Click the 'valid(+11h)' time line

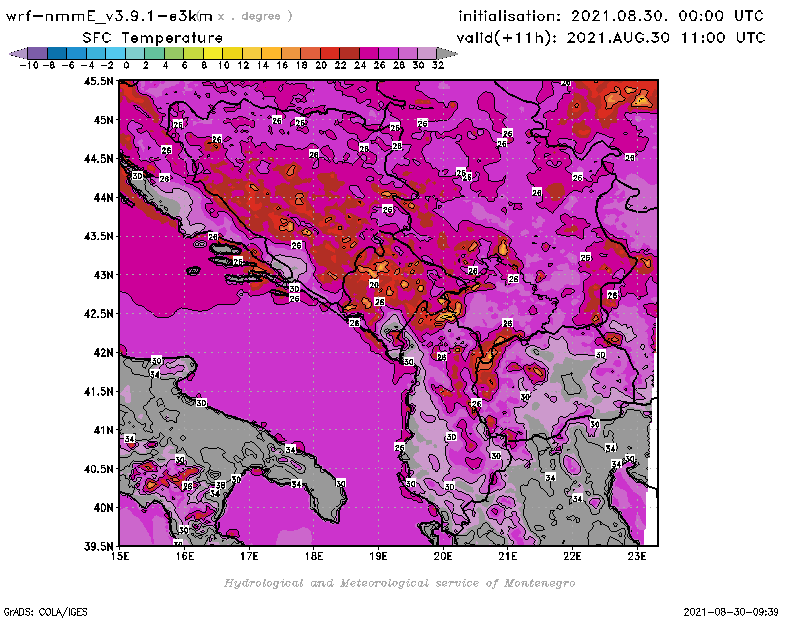tap(611, 38)
